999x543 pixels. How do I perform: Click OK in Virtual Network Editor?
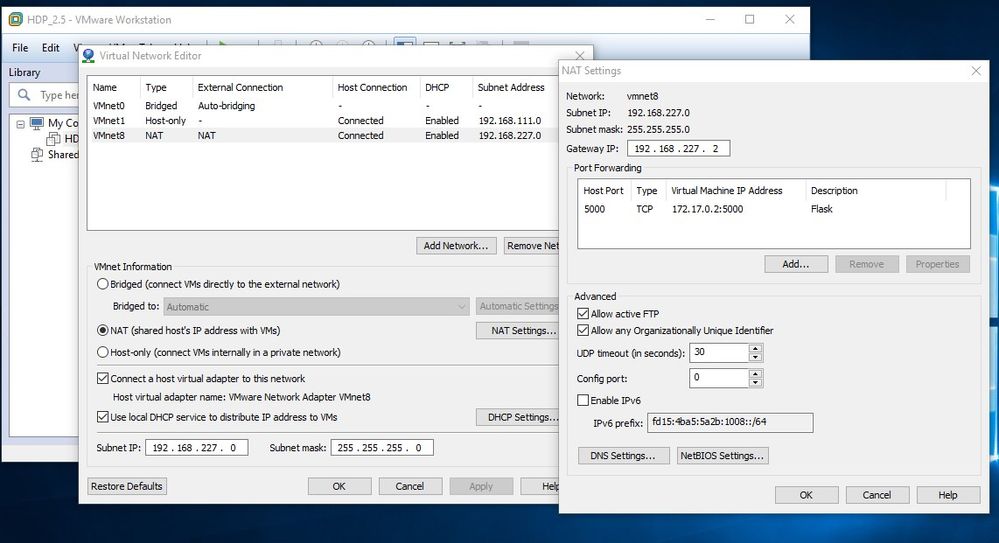[340, 486]
